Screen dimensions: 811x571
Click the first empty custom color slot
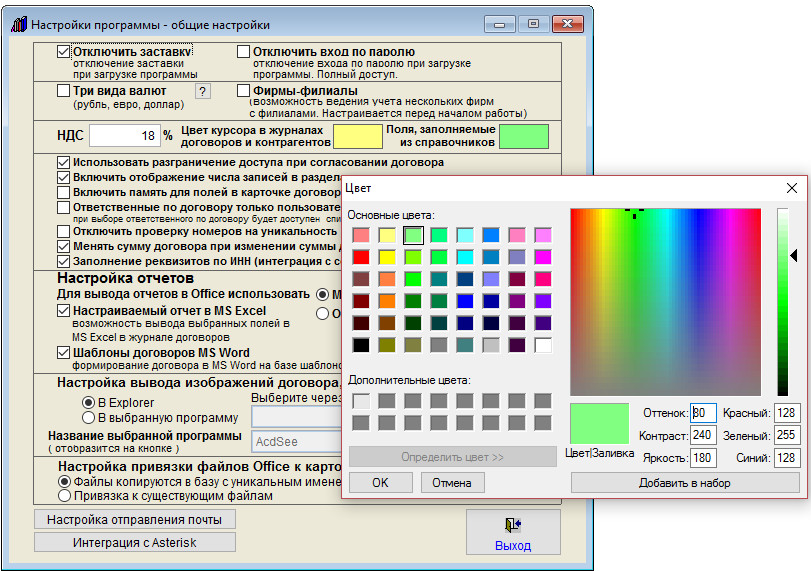pos(360,401)
